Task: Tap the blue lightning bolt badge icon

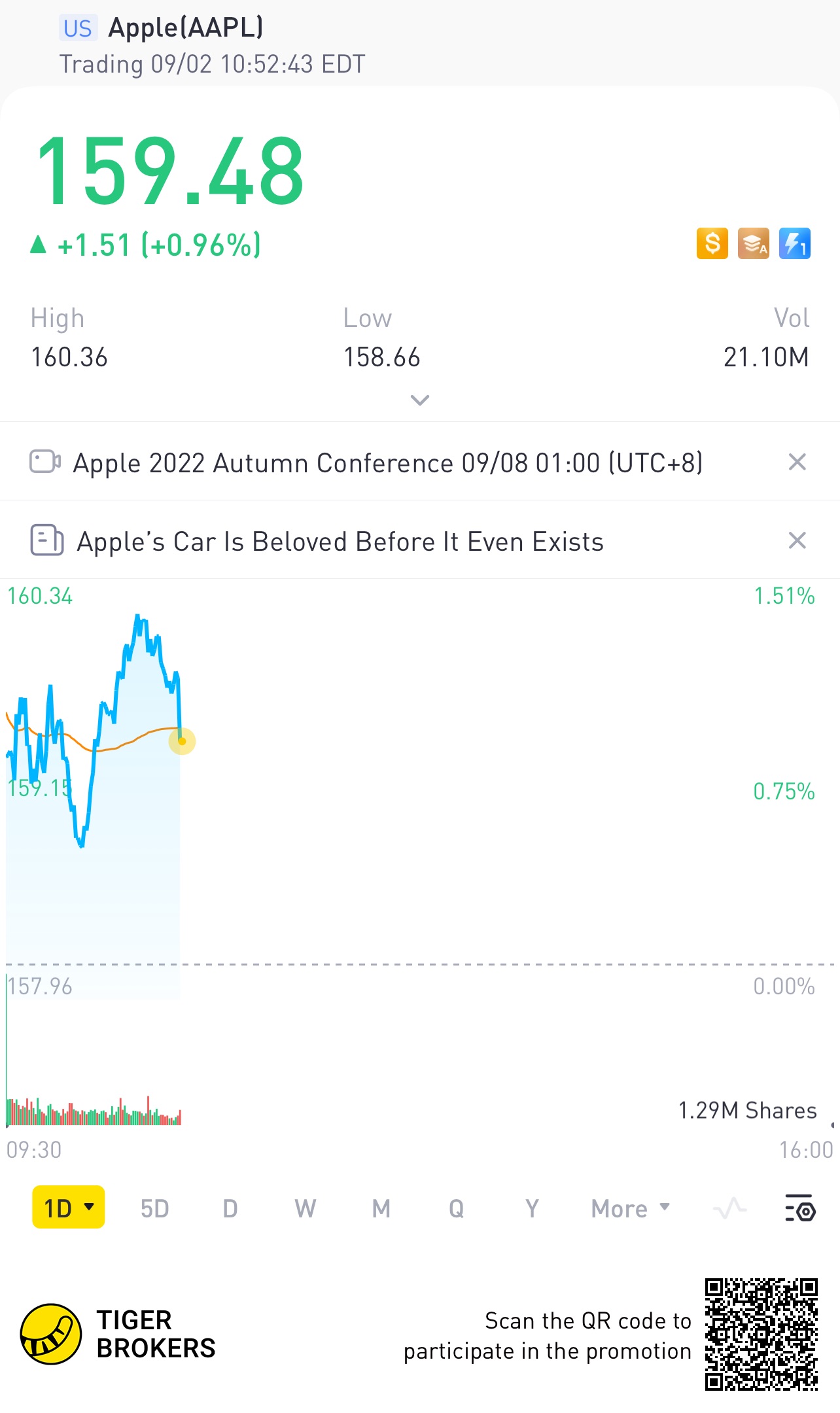Action: click(795, 244)
